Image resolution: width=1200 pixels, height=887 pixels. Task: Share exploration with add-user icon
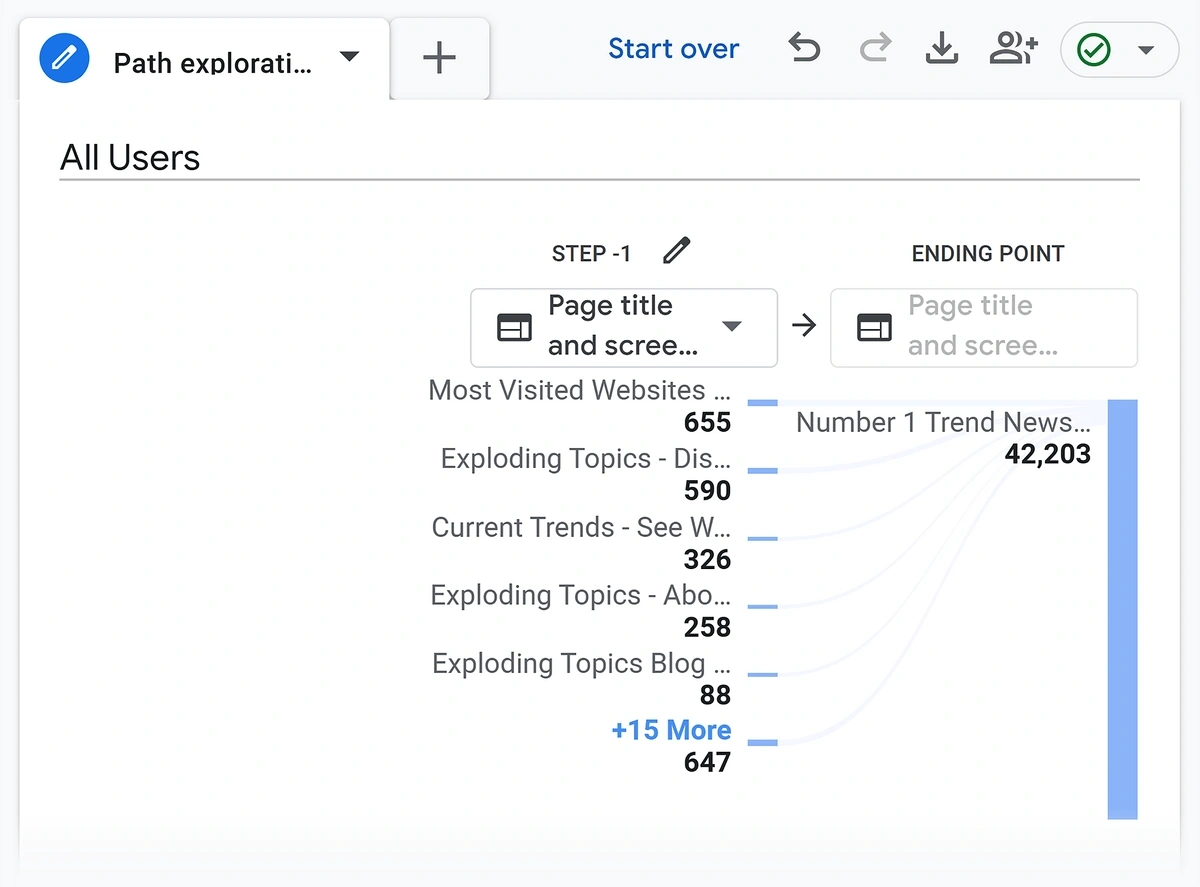(1013, 48)
